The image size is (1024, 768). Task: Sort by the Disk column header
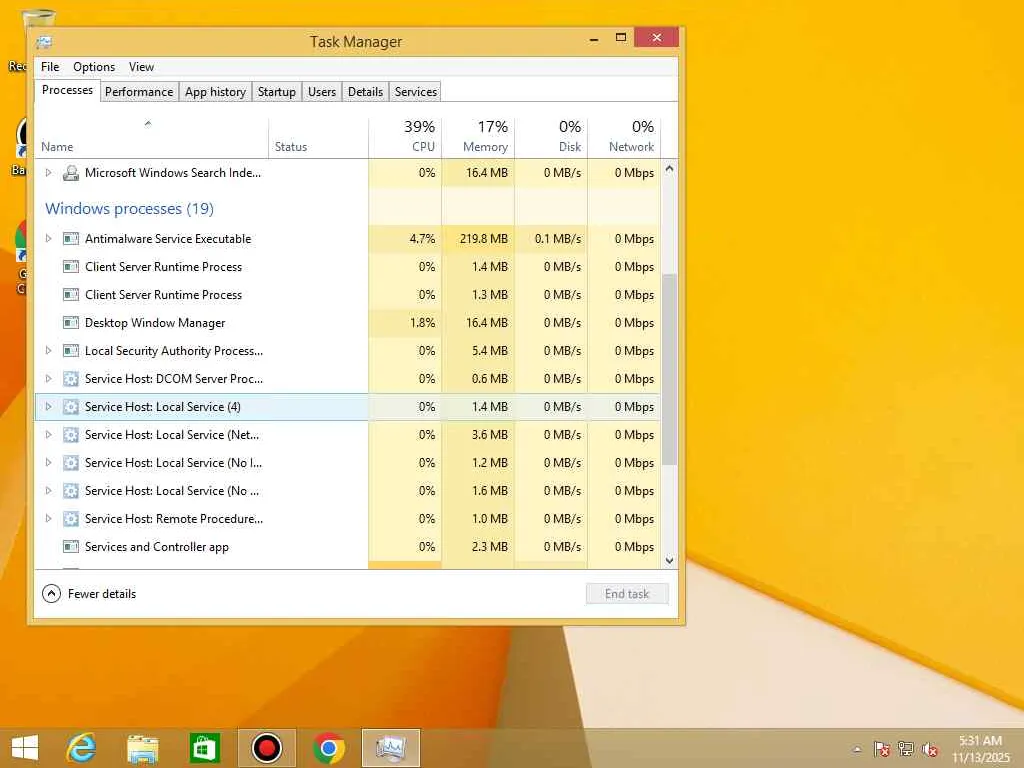pyautogui.click(x=552, y=138)
